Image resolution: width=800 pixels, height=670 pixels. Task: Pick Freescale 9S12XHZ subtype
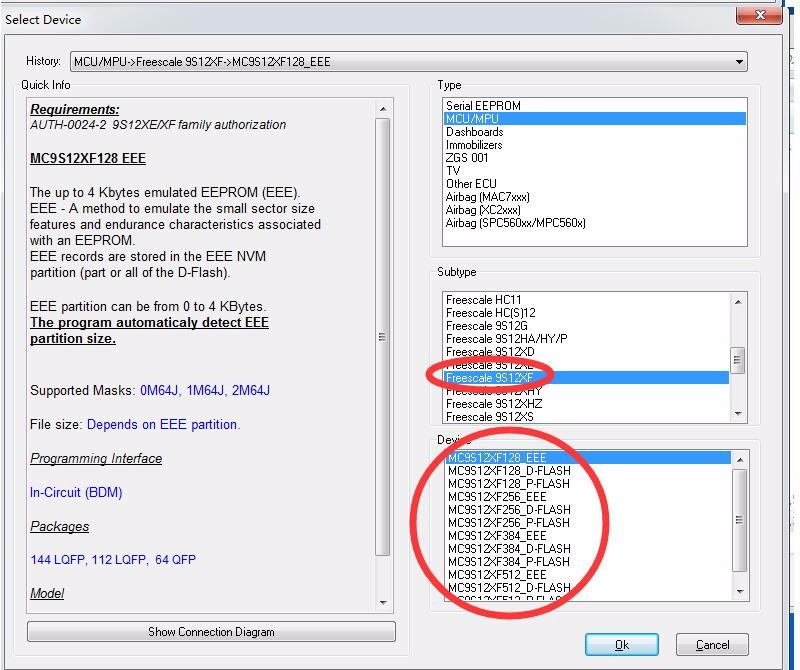click(x=587, y=404)
